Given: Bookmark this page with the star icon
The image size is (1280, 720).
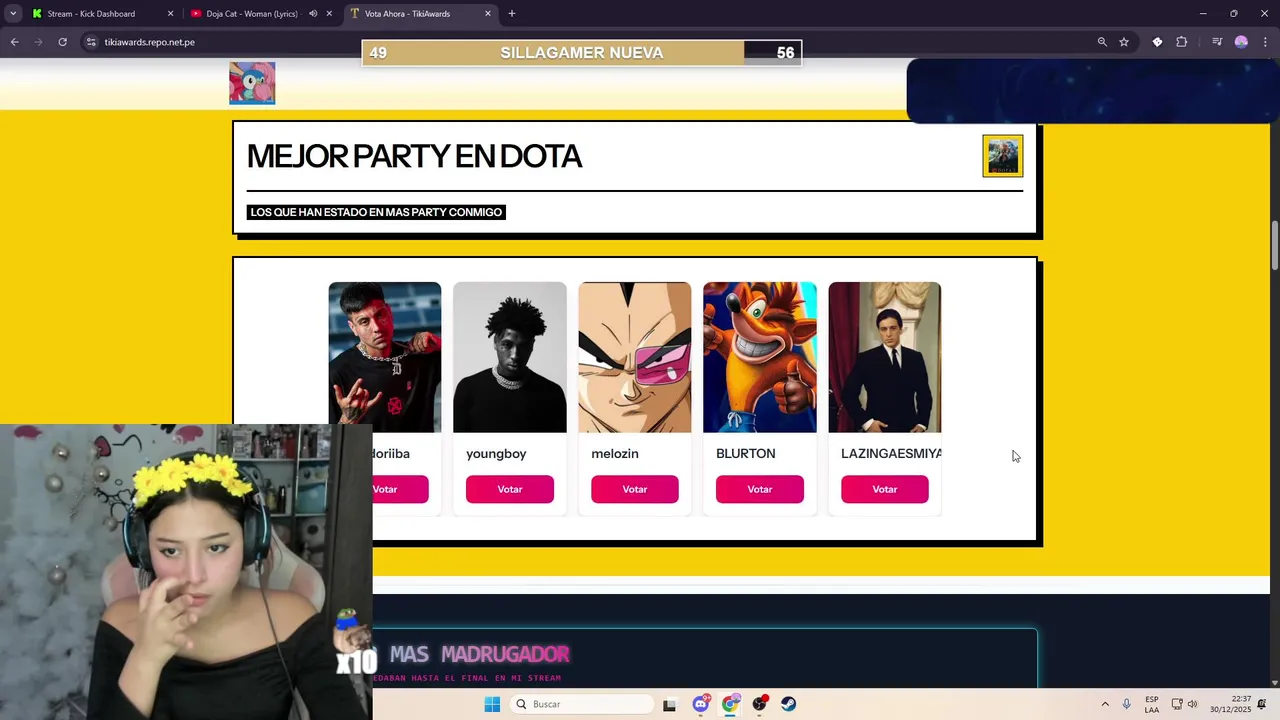Looking at the screenshot, I should (1124, 42).
